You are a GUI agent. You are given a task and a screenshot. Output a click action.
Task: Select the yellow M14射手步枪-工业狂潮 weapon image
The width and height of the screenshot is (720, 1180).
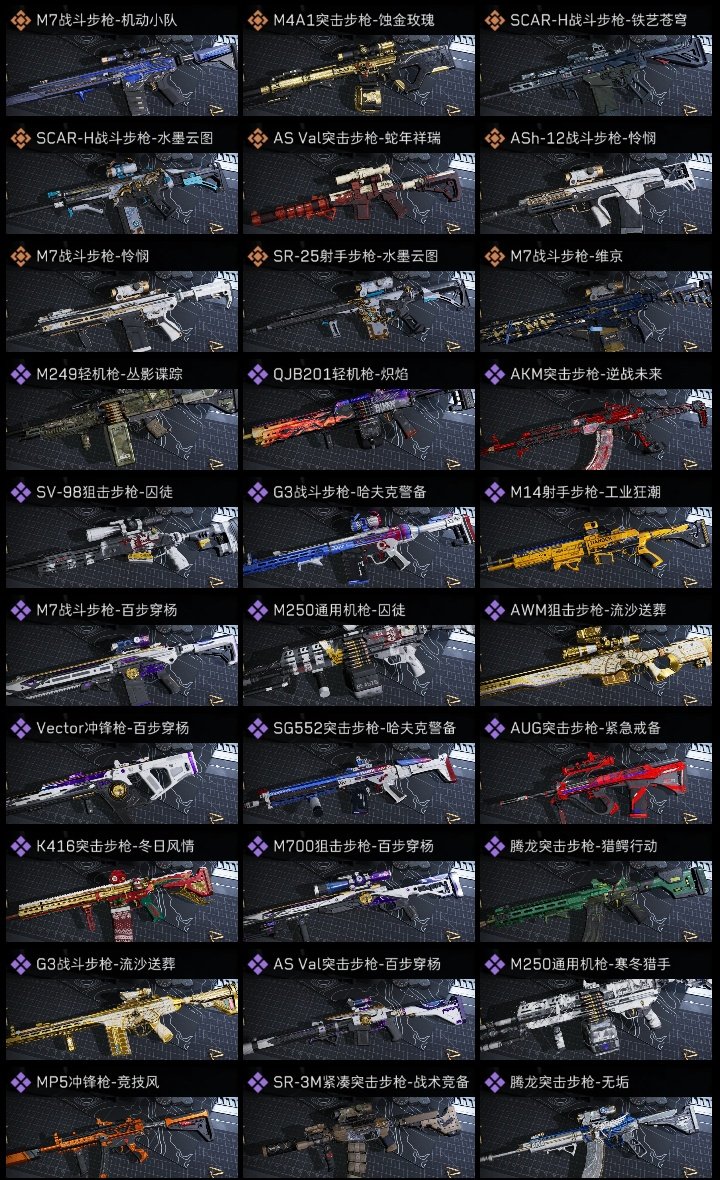[596, 547]
